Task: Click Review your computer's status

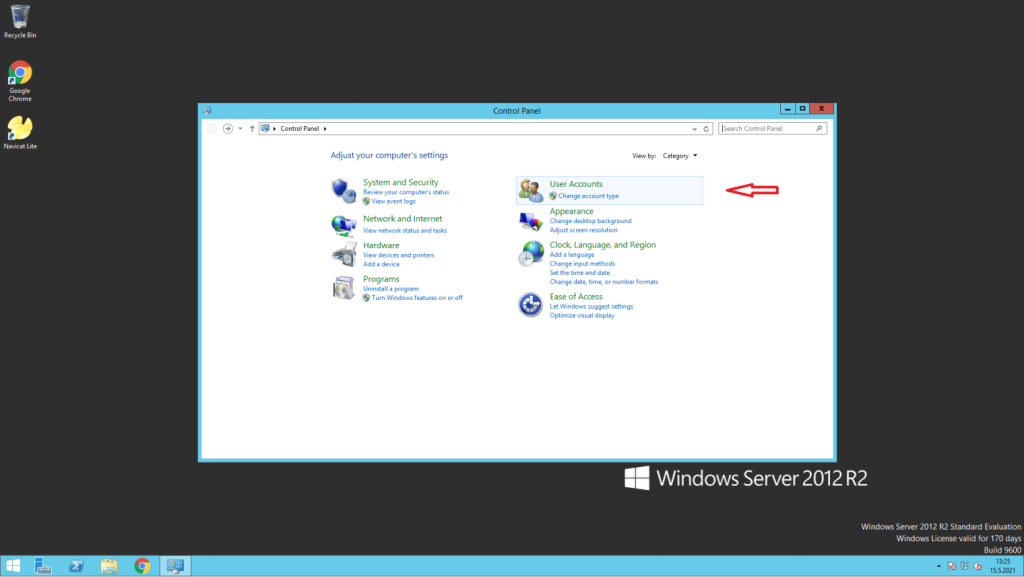Action: click(x=406, y=193)
